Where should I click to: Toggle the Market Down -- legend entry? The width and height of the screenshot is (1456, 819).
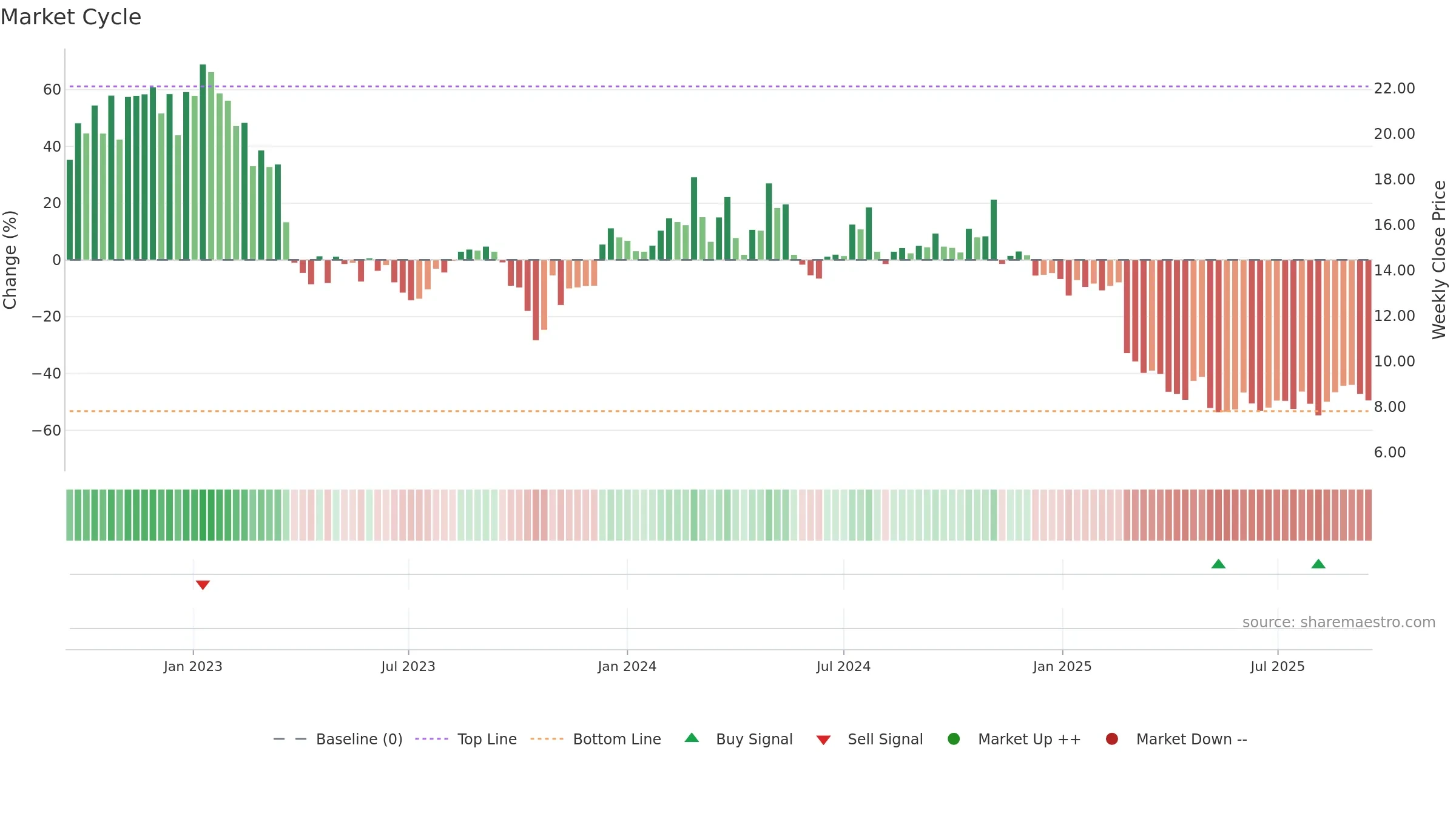[x=1176, y=739]
